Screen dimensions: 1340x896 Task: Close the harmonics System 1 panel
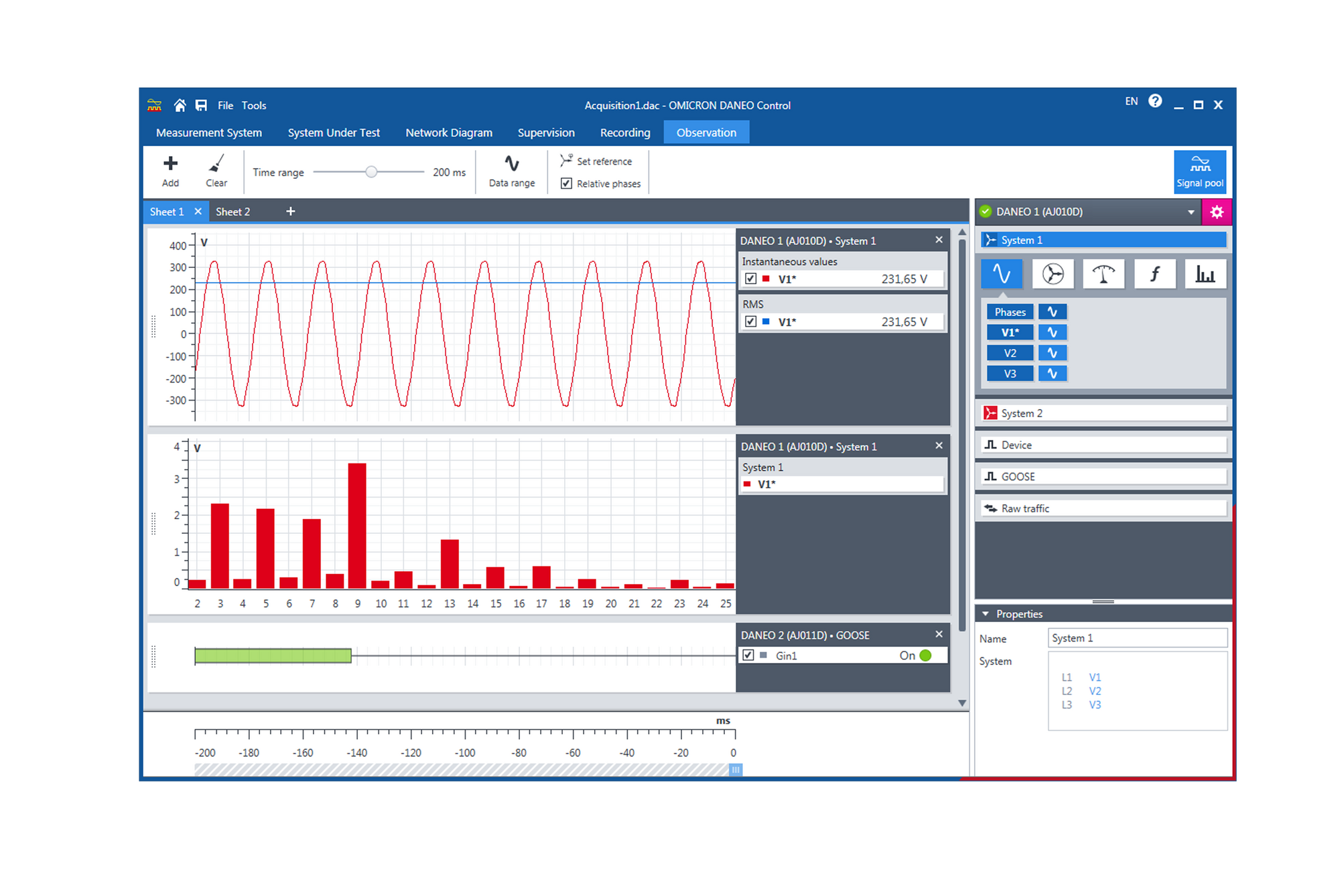coord(939,445)
